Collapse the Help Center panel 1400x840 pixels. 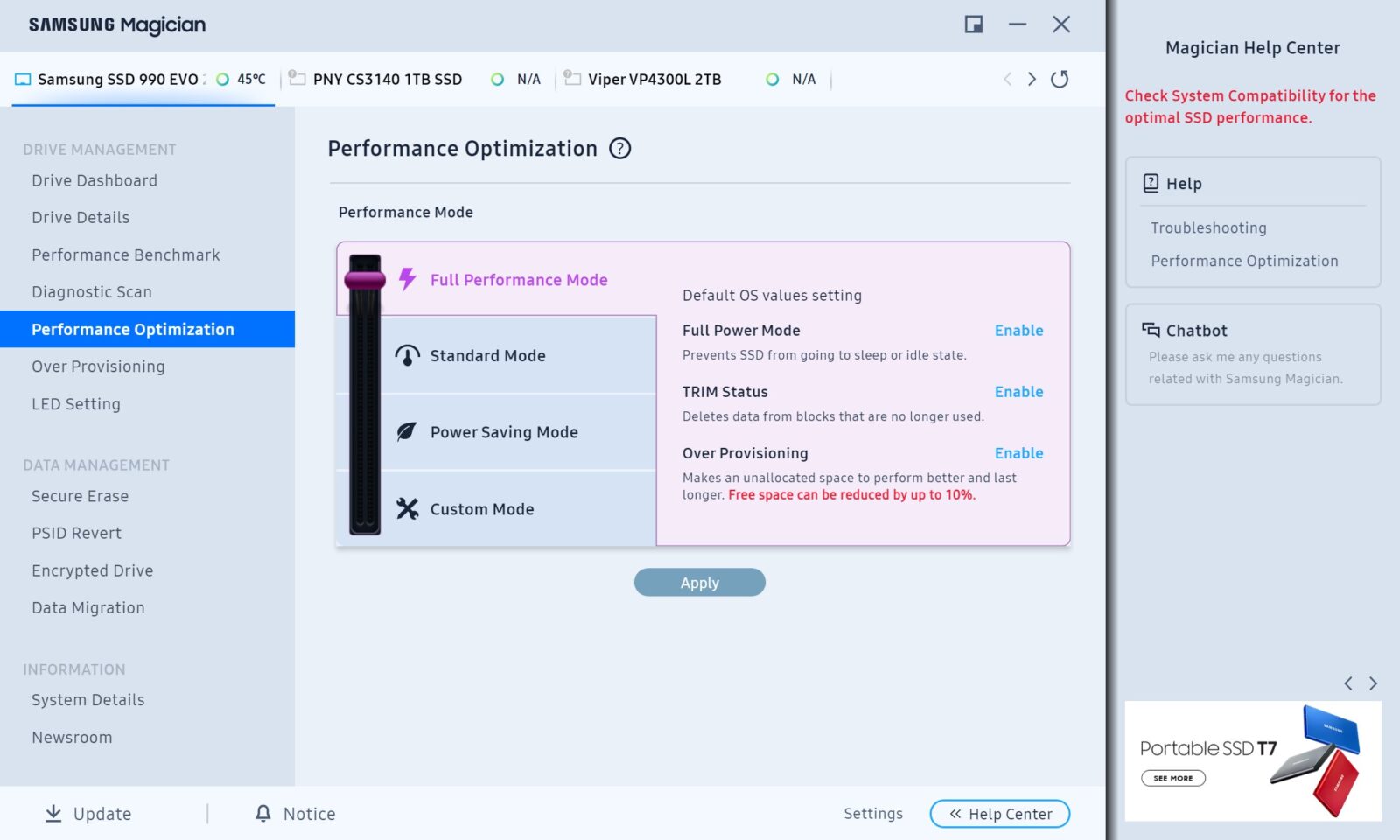(999, 814)
